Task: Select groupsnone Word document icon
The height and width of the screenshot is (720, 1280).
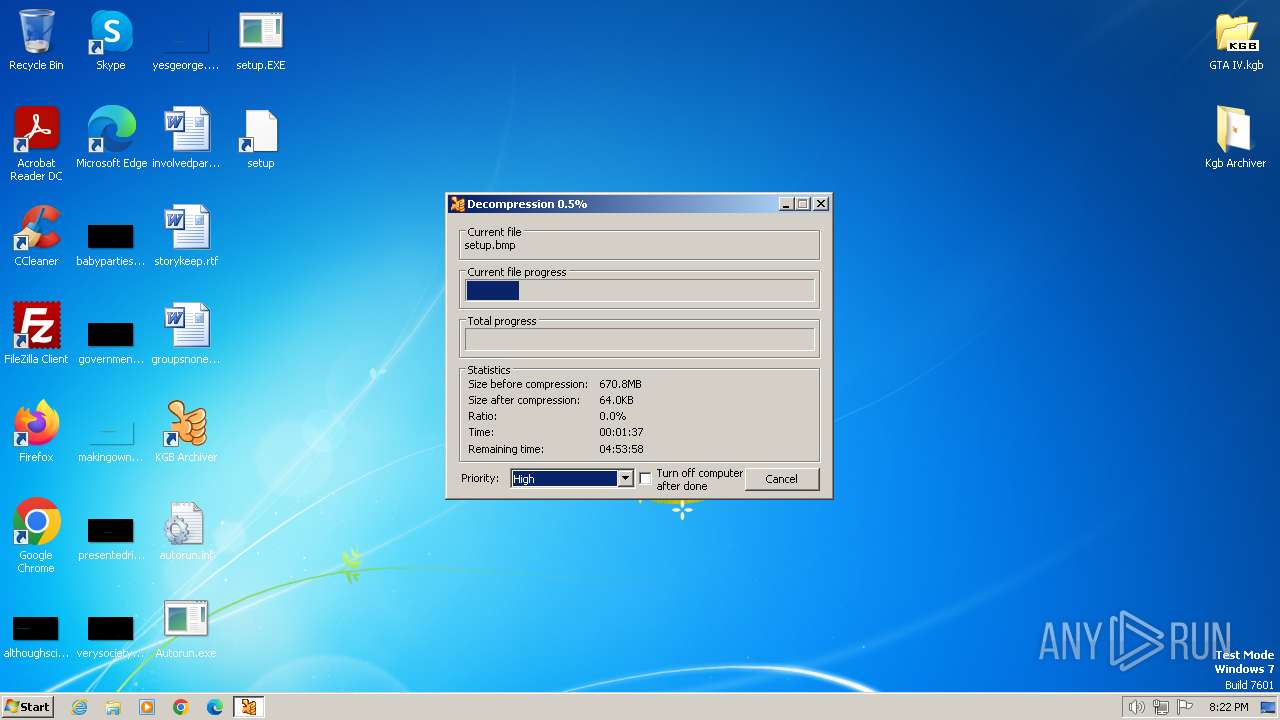Action: tap(186, 334)
